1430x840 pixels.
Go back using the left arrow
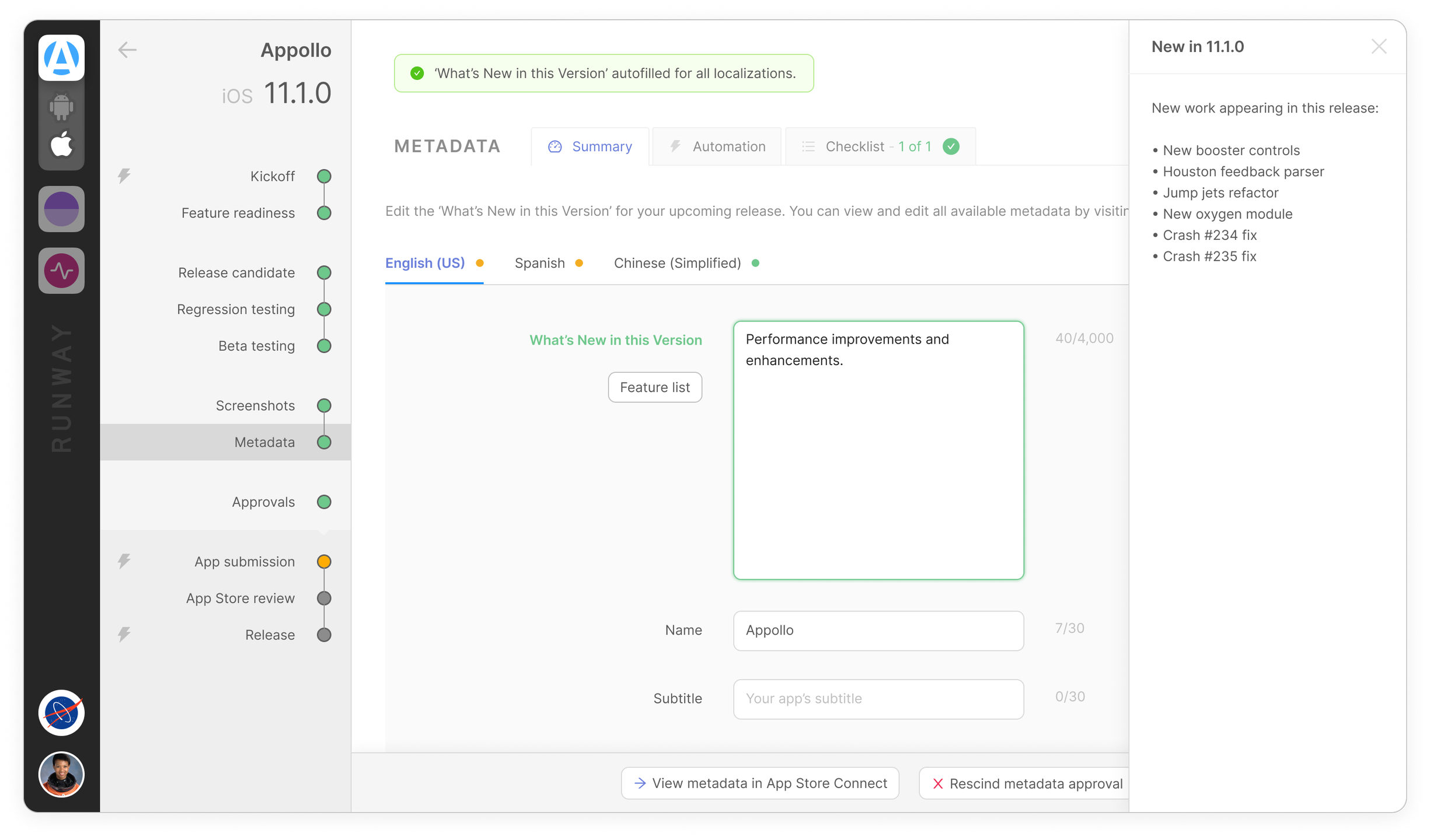(127, 50)
